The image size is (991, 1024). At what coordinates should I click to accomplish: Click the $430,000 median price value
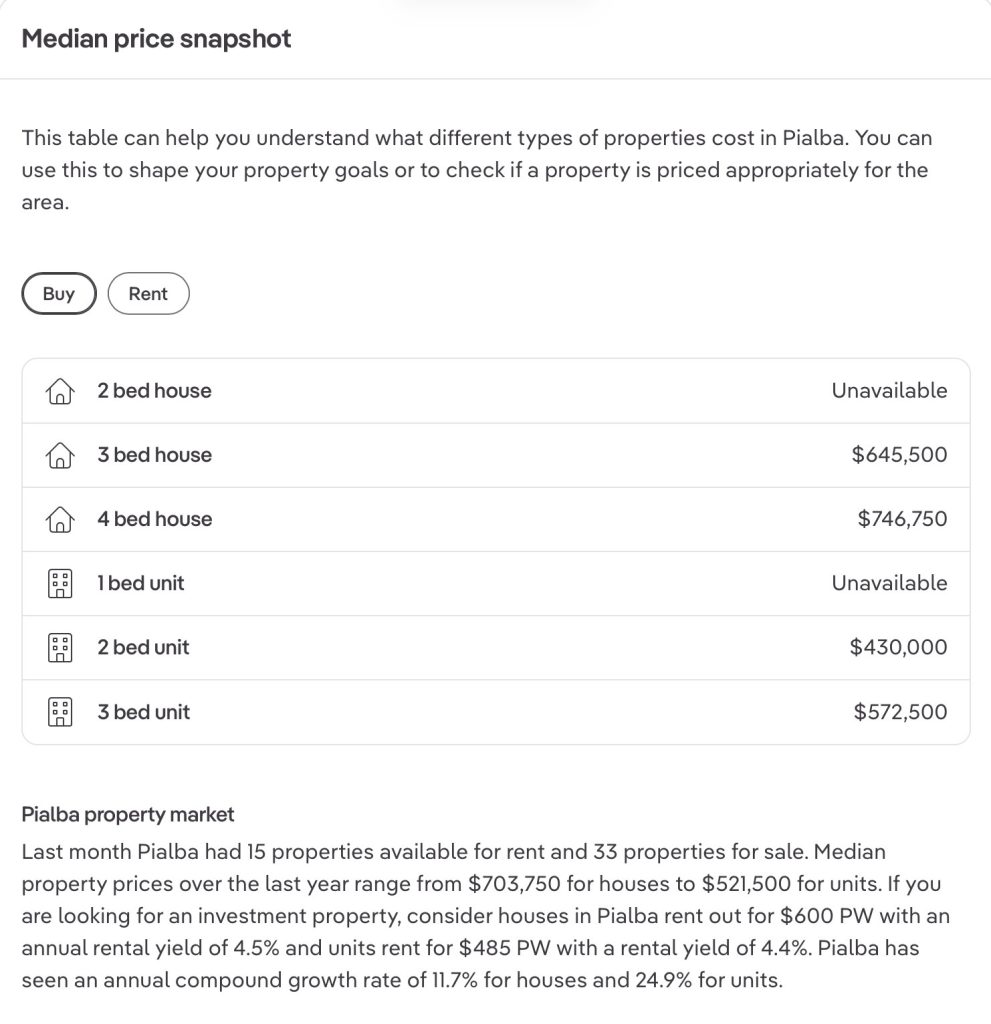click(x=898, y=647)
